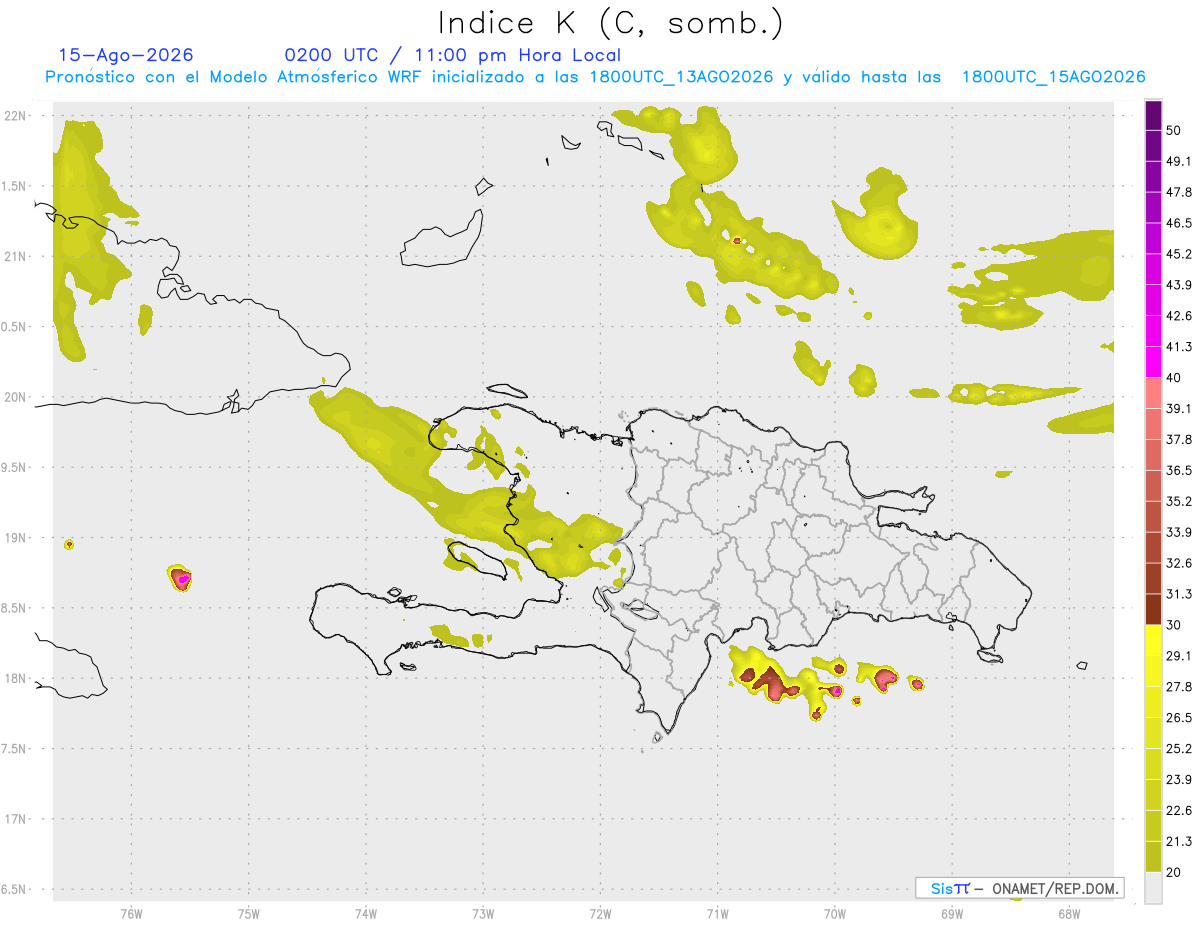Click the colorbar value "22.6"

click(1179, 810)
